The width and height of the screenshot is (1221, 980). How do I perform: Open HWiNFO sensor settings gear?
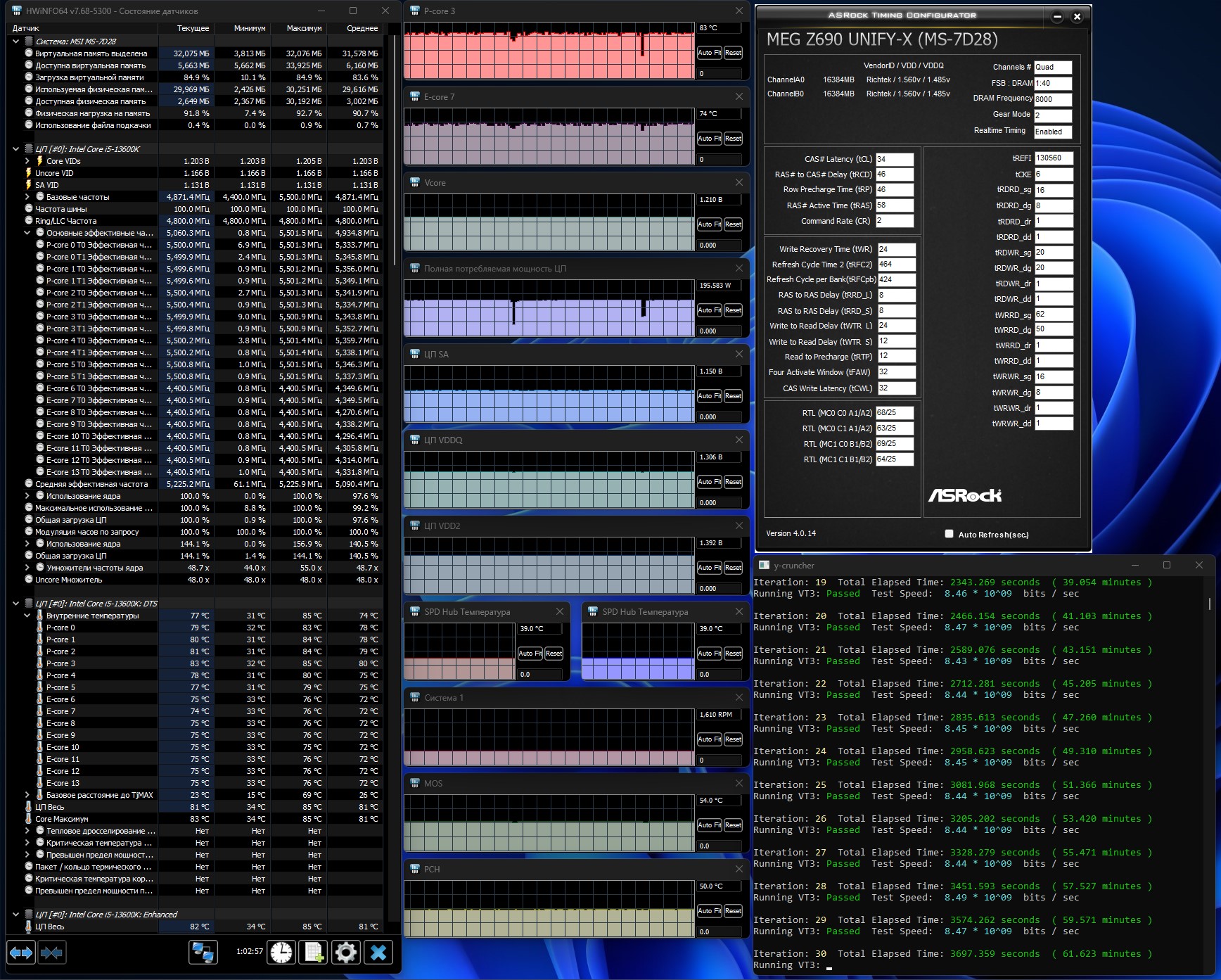345,953
